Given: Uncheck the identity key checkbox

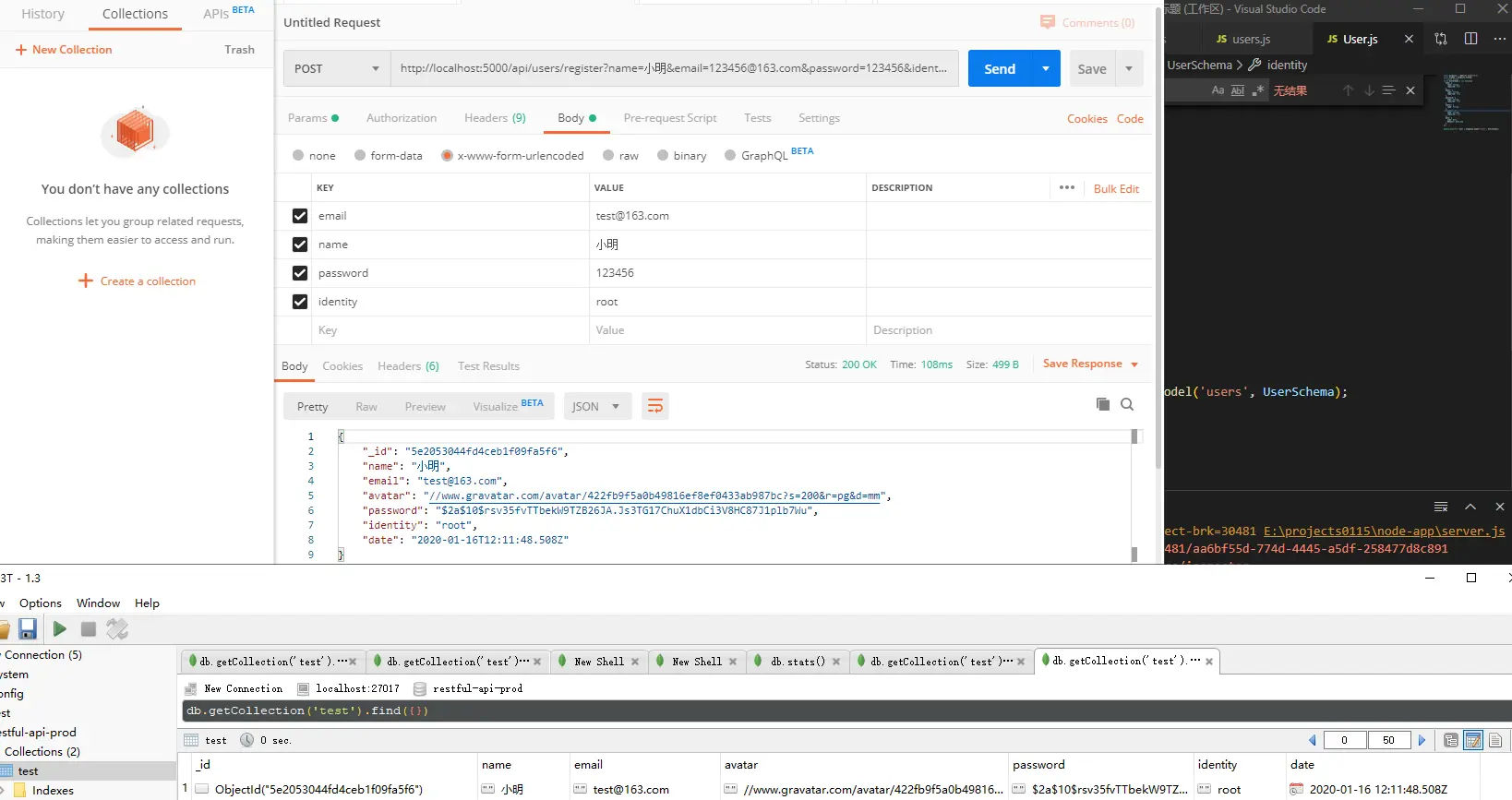Looking at the screenshot, I should 300,302.
